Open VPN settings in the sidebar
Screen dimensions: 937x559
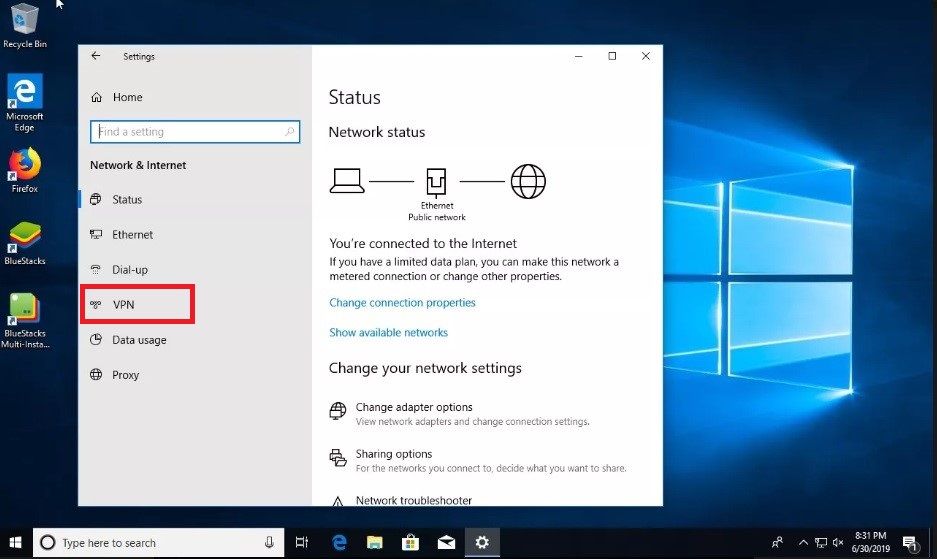(x=123, y=305)
